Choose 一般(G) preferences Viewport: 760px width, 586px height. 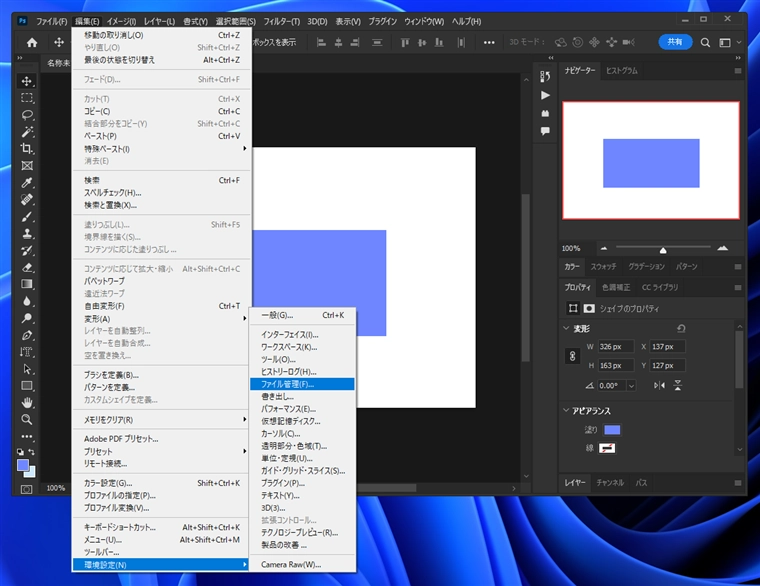tap(302, 315)
